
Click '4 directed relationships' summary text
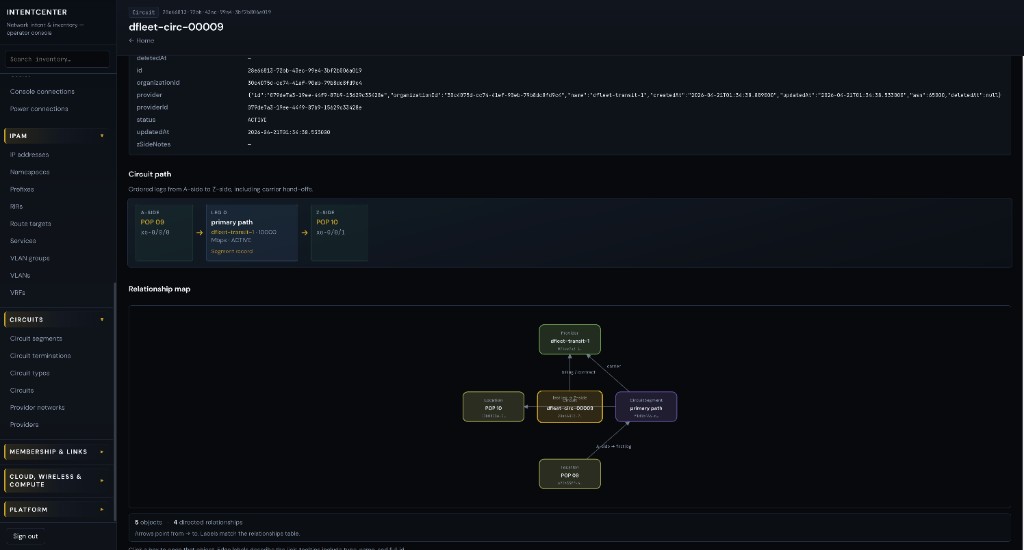208,523
